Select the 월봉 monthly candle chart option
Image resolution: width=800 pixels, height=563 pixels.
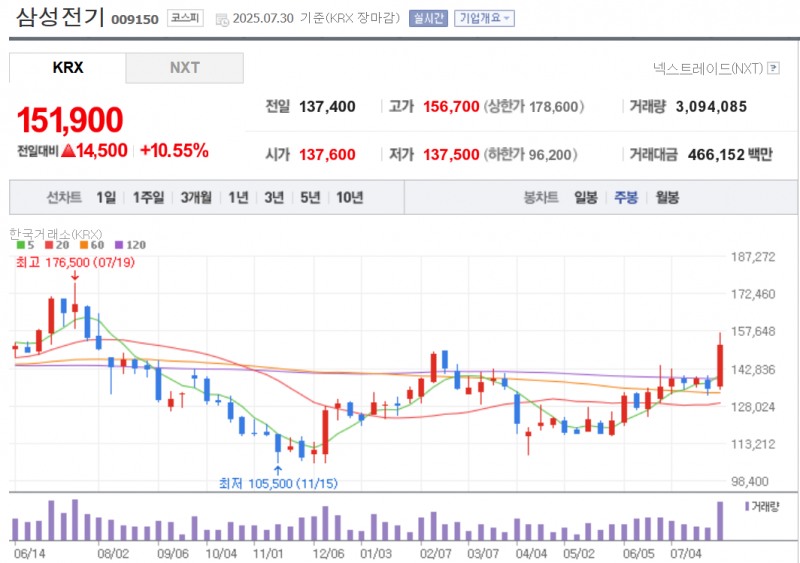[x=667, y=198]
